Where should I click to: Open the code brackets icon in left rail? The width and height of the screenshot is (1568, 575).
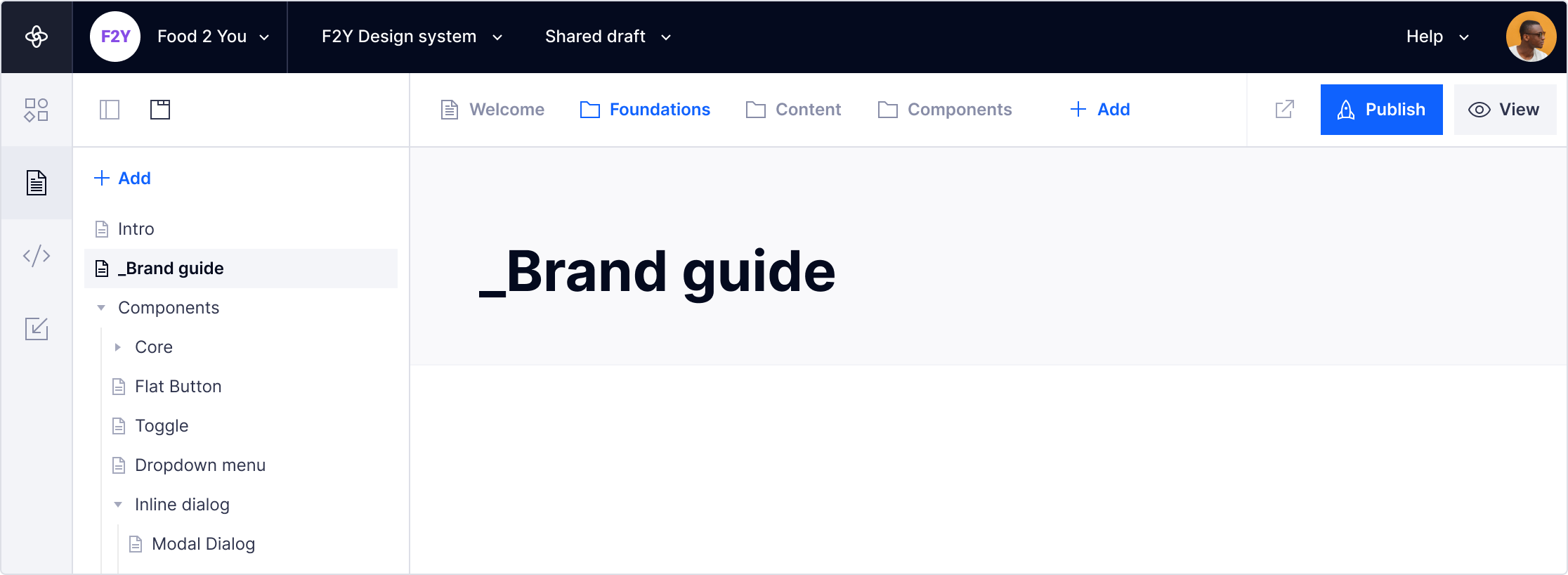(x=37, y=256)
